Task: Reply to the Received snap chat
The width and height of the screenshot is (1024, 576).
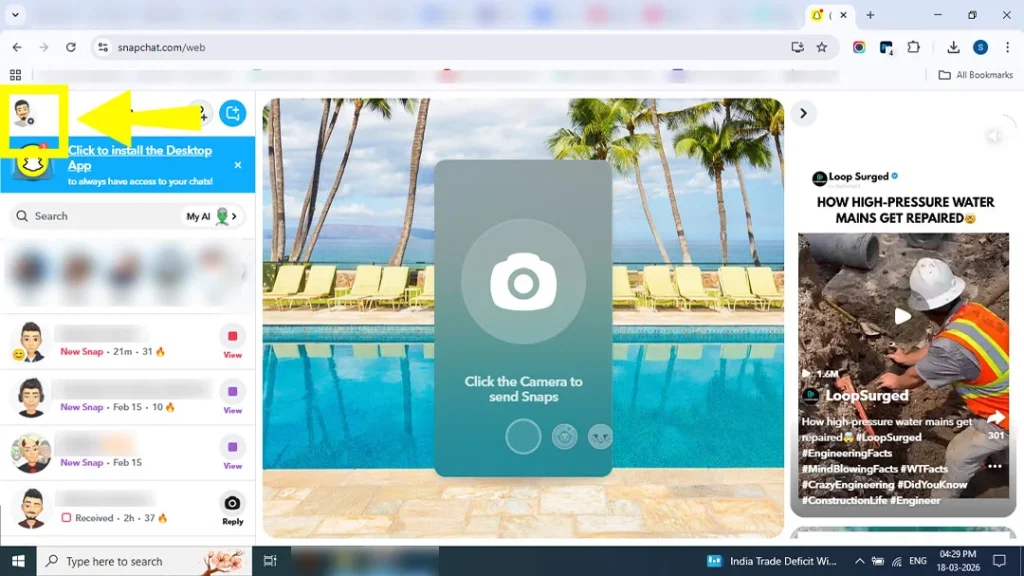Action: coord(232,508)
